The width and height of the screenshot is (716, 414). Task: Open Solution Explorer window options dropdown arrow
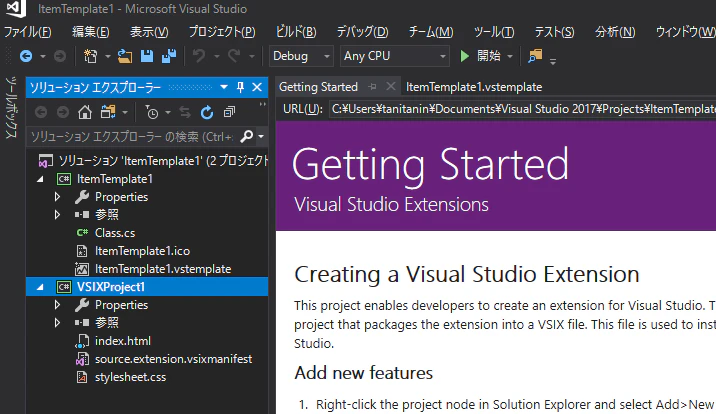pos(224,87)
